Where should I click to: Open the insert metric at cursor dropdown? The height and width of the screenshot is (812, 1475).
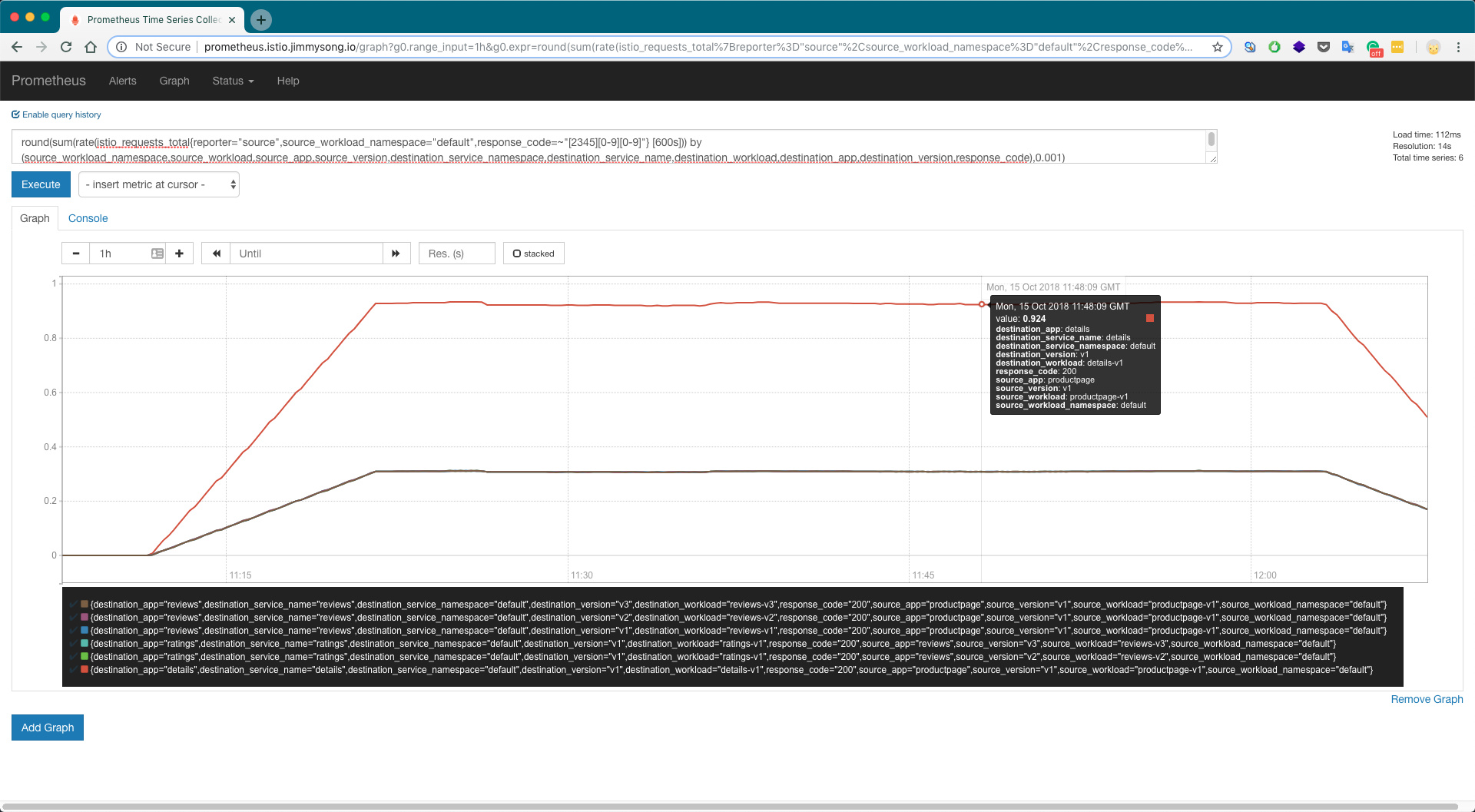[x=159, y=184]
